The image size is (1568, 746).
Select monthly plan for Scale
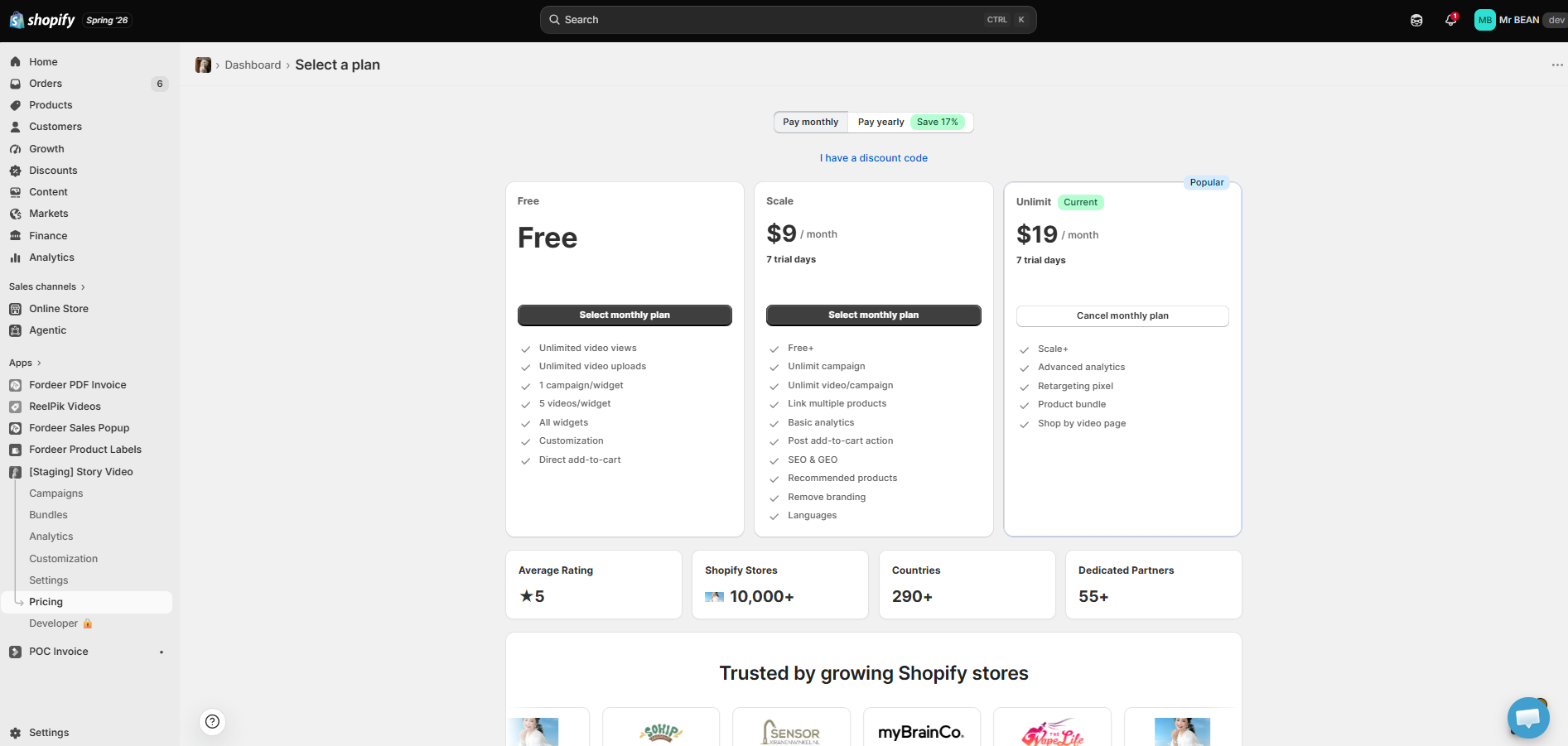[x=874, y=315]
